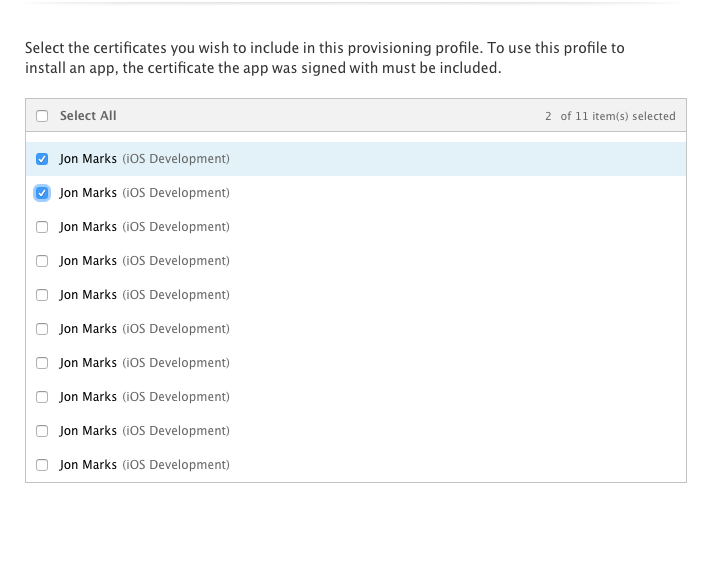Check the sixth Jon Marks certificate checkbox
Screen dimensions: 717x583
(42, 329)
